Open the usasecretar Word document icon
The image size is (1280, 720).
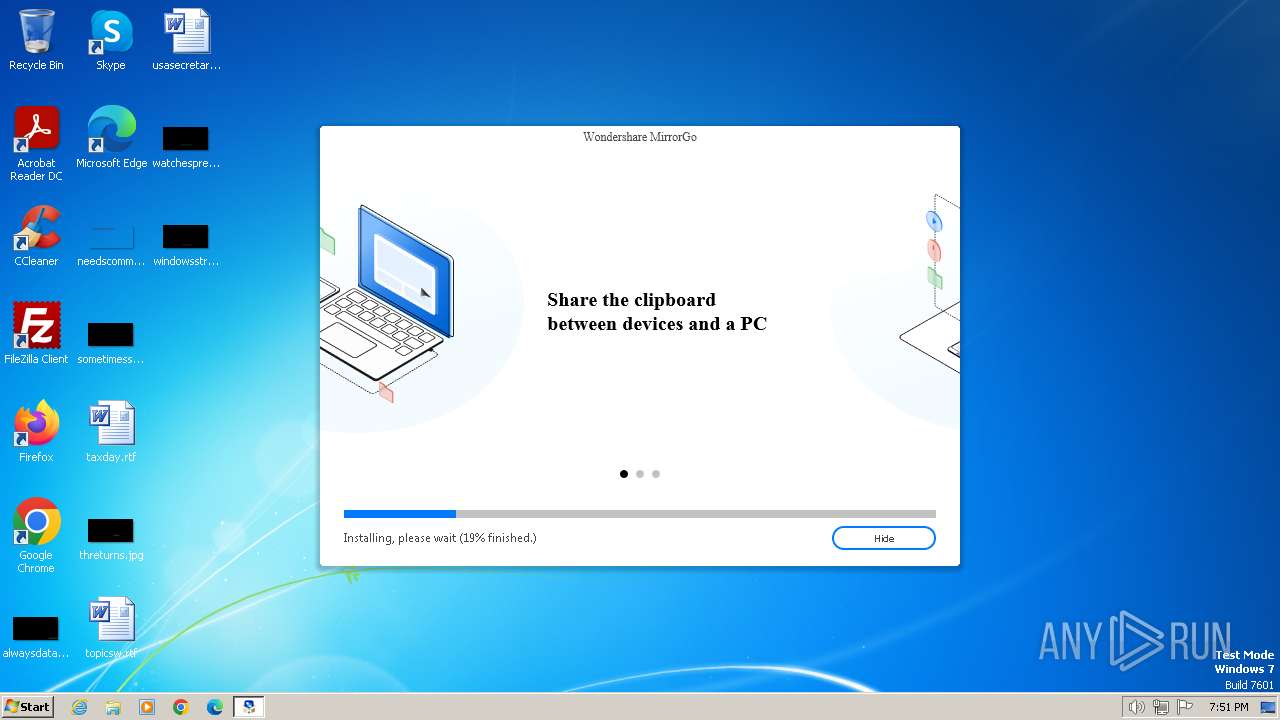(186, 40)
